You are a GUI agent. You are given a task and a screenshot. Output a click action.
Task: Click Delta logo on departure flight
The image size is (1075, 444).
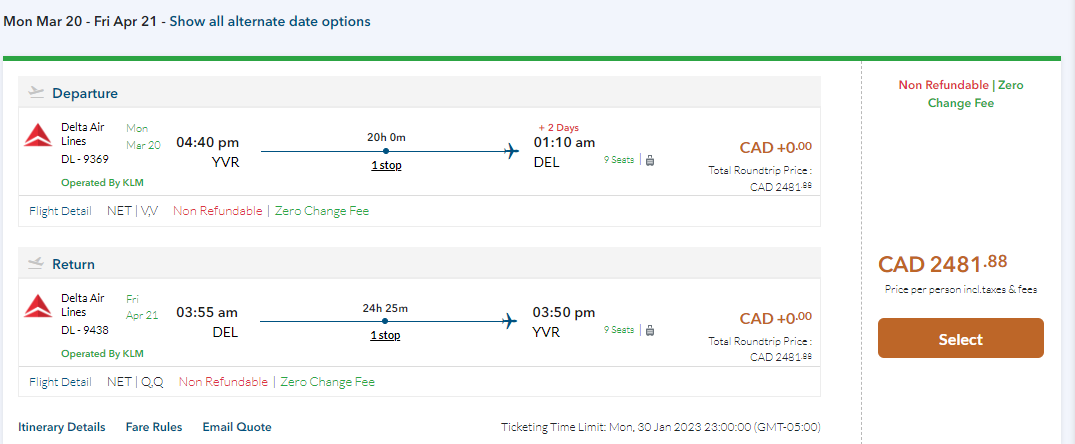tap(38, 136)
